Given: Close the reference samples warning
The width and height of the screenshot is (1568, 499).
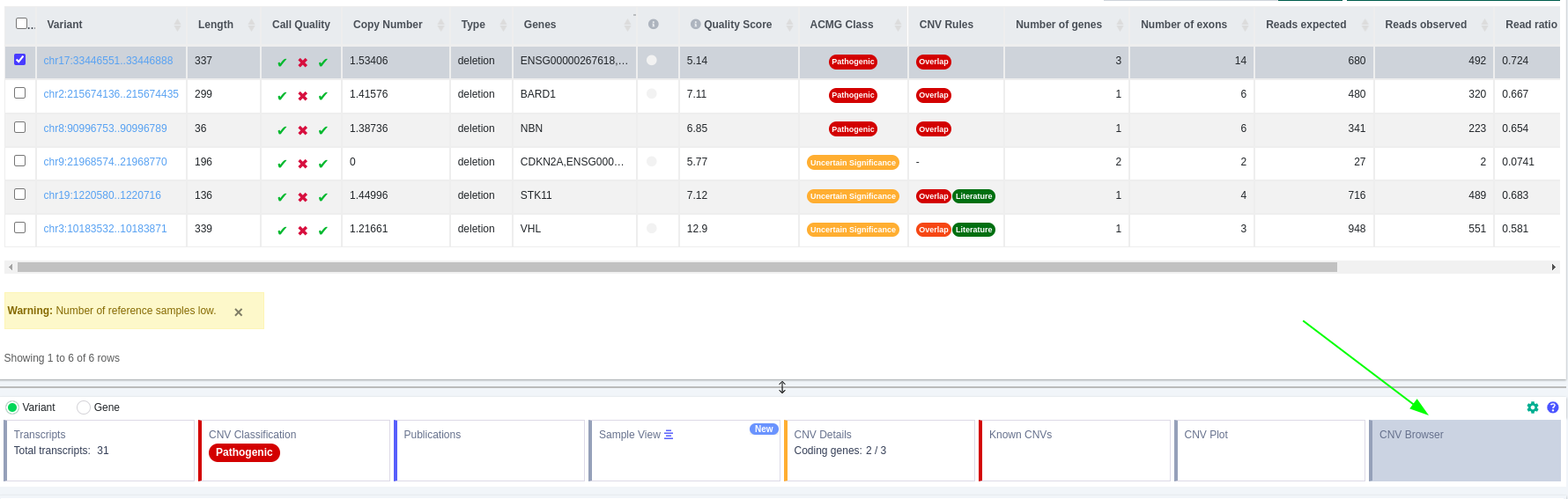Looking at the screenshot, I should pos(239,312).
